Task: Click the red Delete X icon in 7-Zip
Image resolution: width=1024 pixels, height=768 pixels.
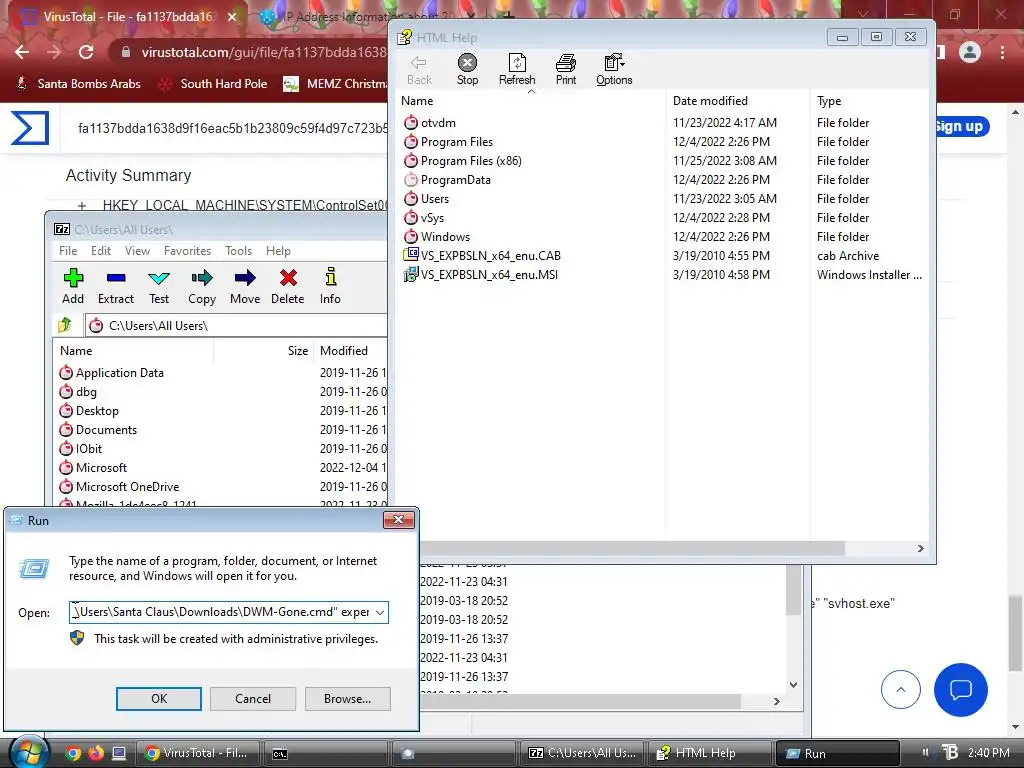Action: [288, 278]
